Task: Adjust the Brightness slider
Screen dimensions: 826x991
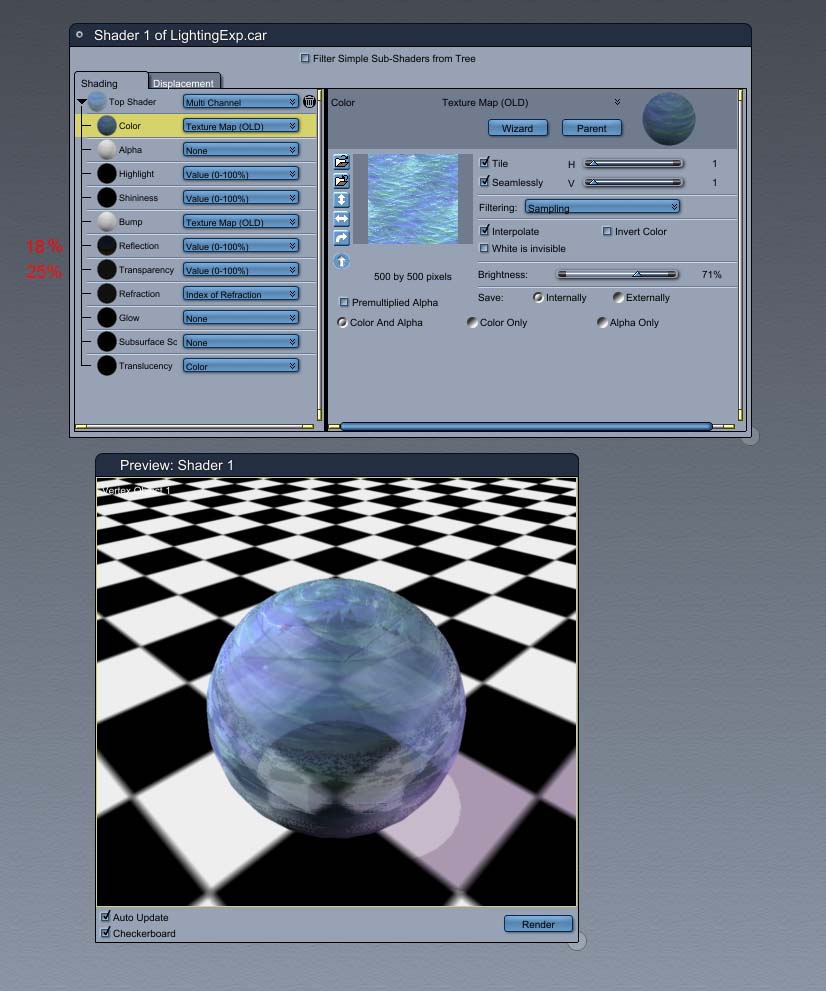Action: coord(618,274)
